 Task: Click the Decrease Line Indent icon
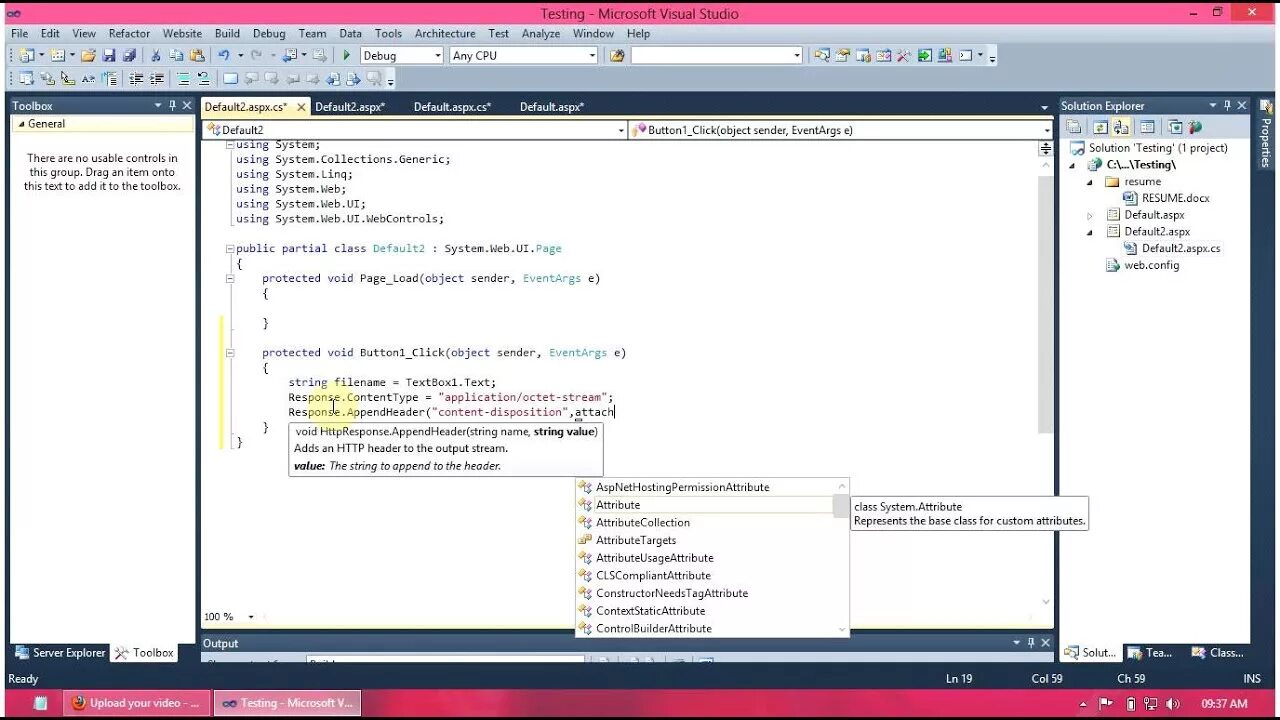[136, 79]
